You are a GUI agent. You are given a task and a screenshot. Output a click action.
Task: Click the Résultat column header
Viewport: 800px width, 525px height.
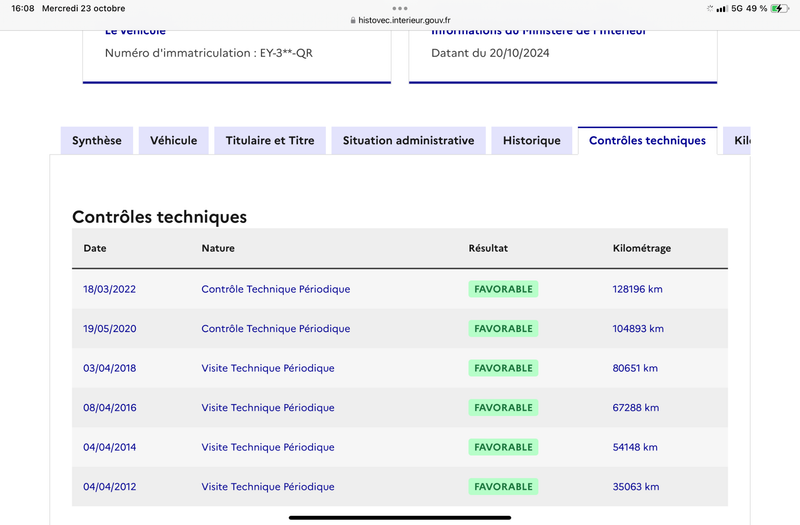point(488,248)
